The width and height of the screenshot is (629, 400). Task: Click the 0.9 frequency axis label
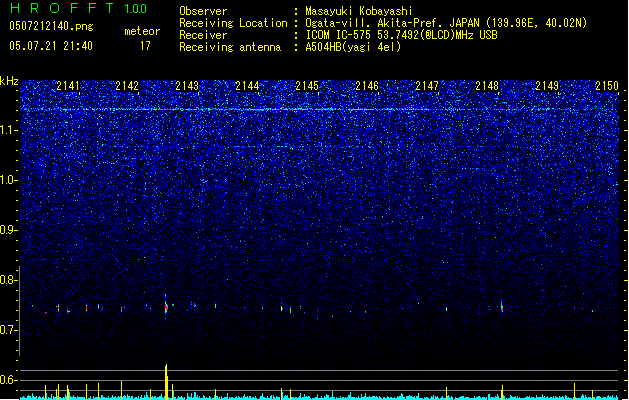[x=9, y=230]
